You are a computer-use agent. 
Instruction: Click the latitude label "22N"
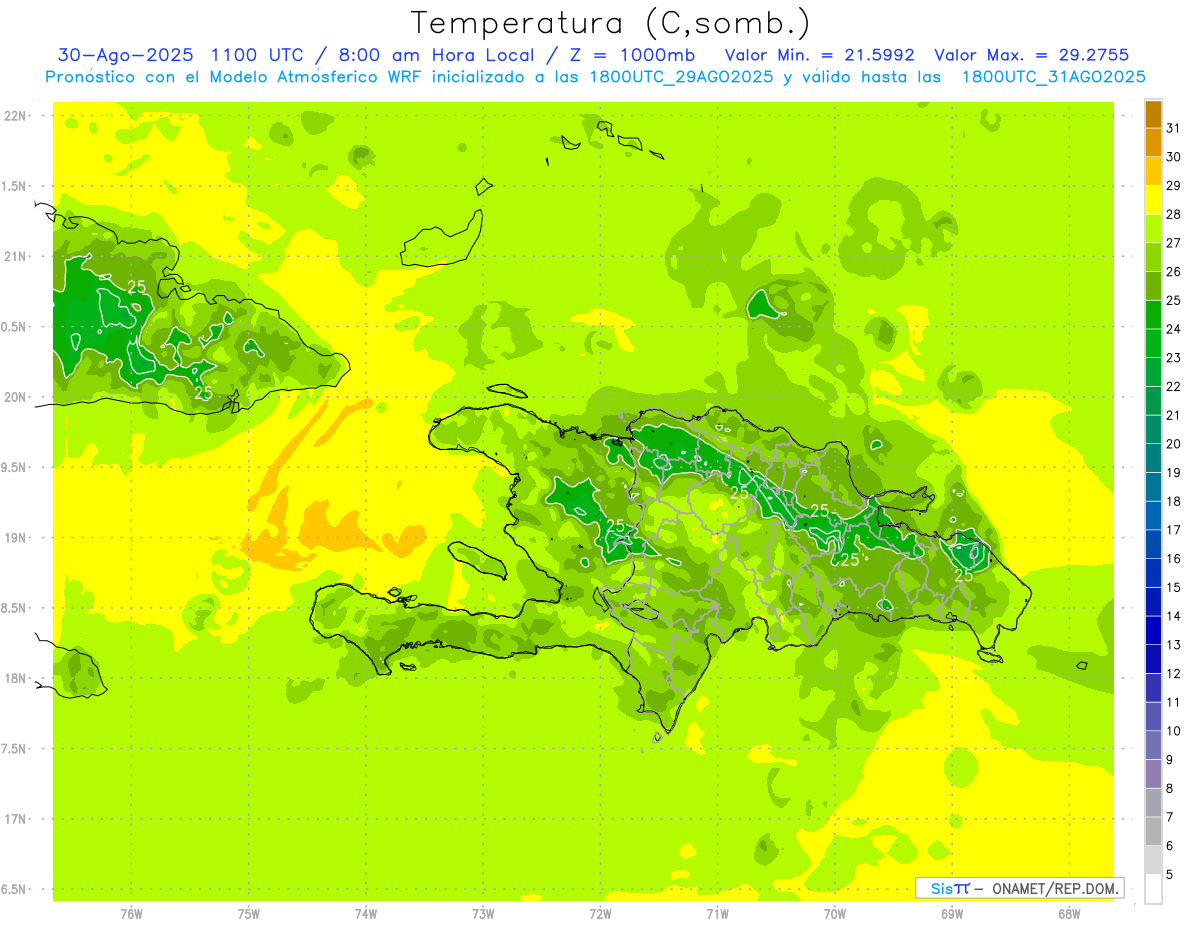pos(14,116)
